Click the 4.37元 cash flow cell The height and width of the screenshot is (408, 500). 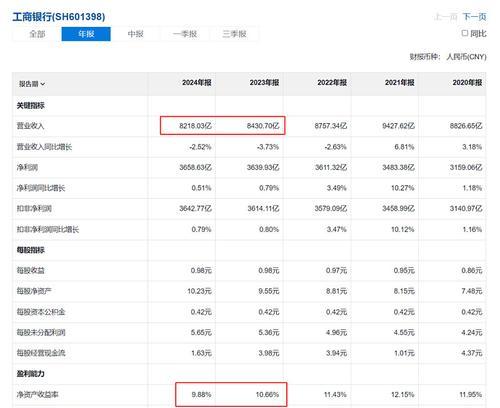click(x=472, y=353)
